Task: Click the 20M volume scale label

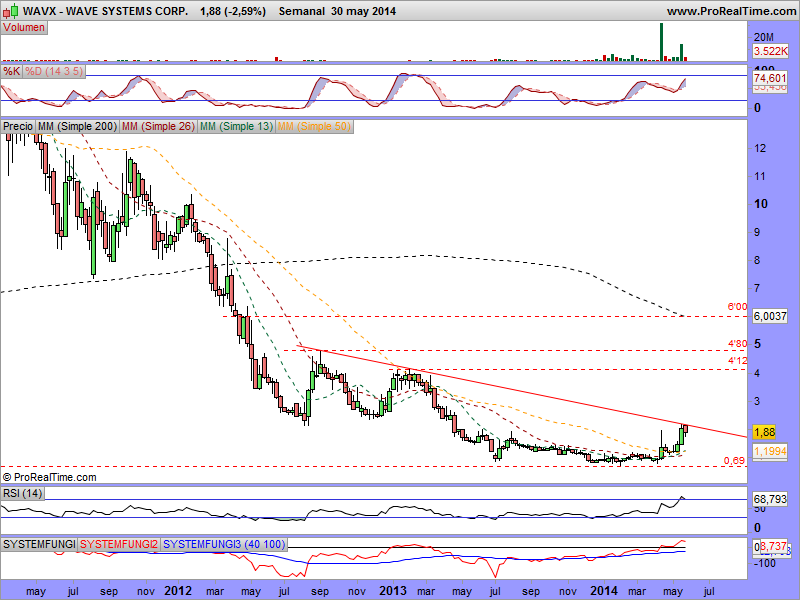Action: coord(764,37)
